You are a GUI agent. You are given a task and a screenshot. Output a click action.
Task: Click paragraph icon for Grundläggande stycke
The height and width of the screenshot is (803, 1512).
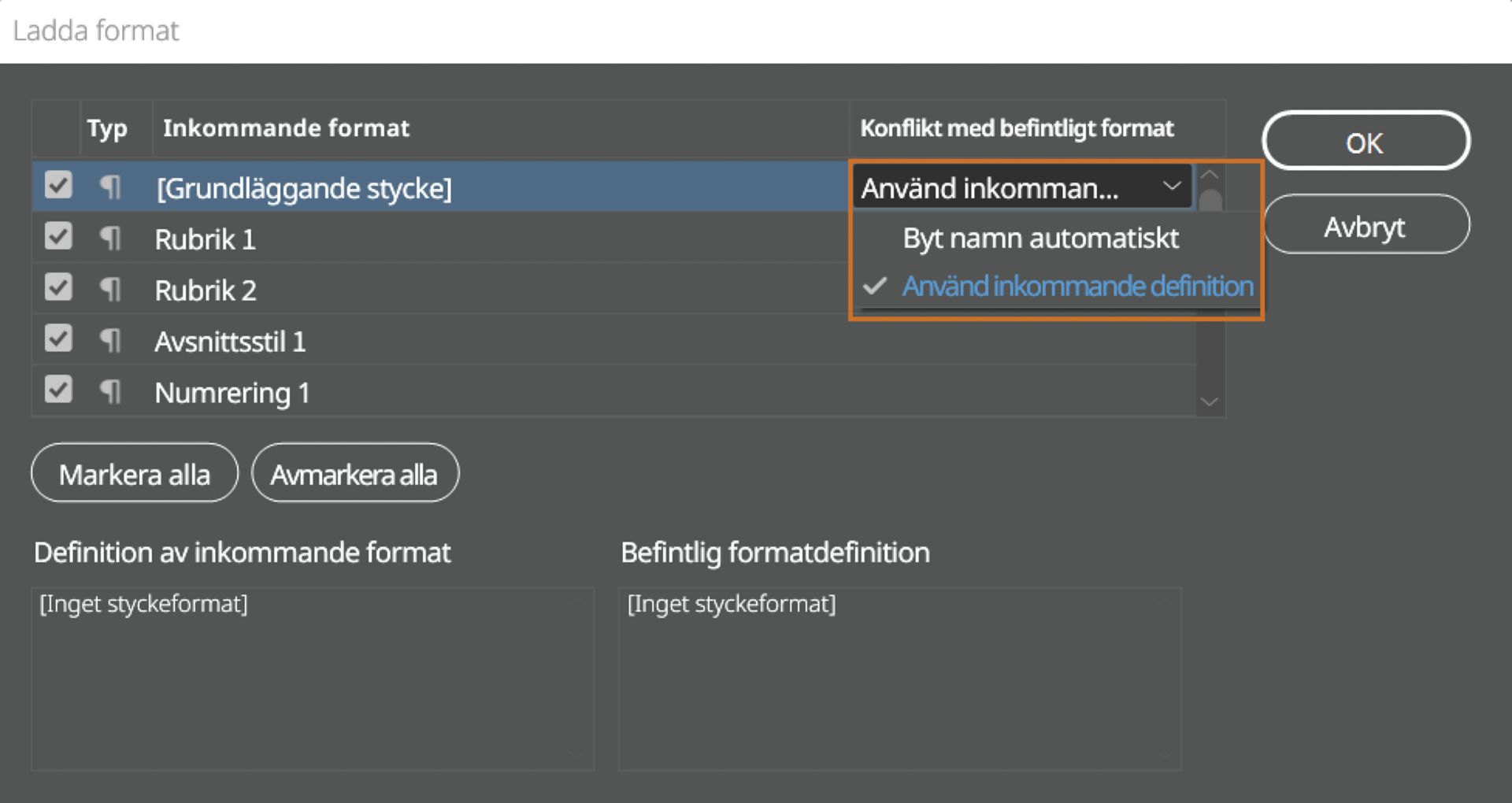click(x=110, y=187)
